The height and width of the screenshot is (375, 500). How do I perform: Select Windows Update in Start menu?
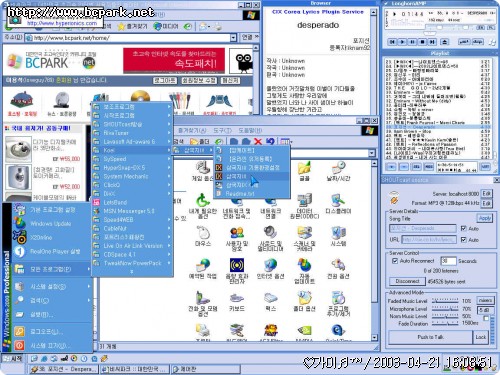(x=52, y=224)
